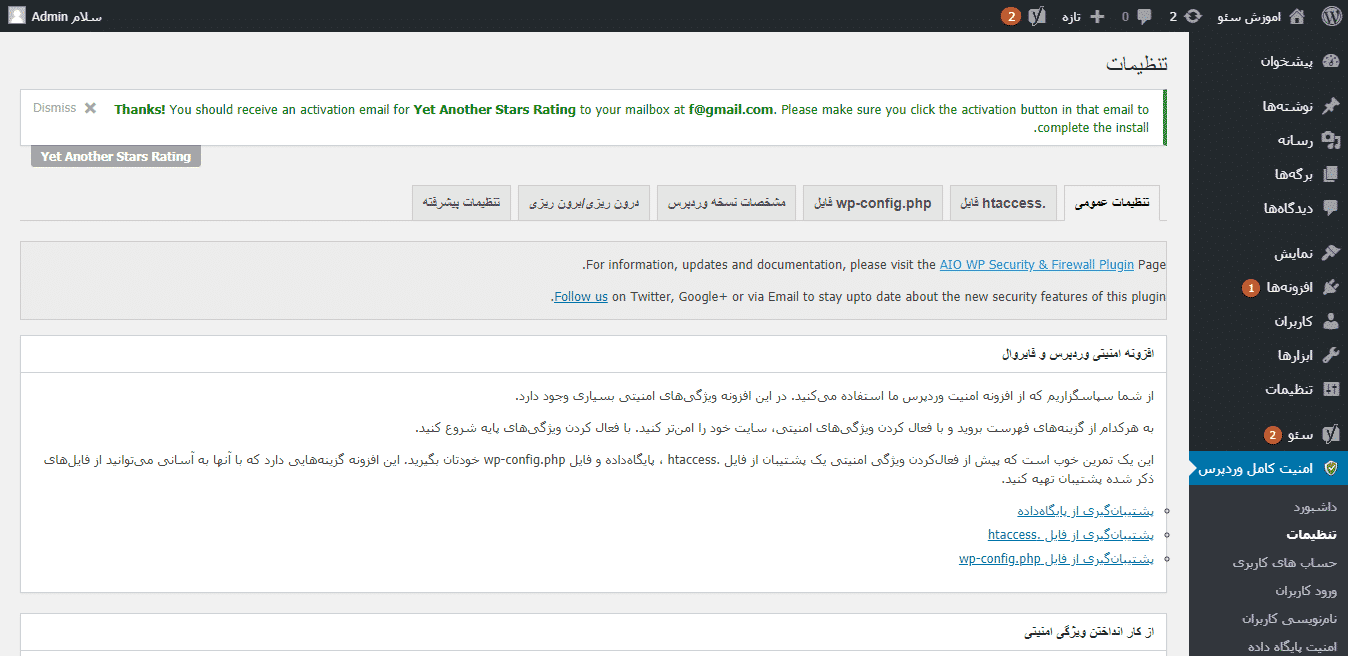Click the pages icon beside برگه‌ها
The image size is (1348, 656).
pos(1330,174)
